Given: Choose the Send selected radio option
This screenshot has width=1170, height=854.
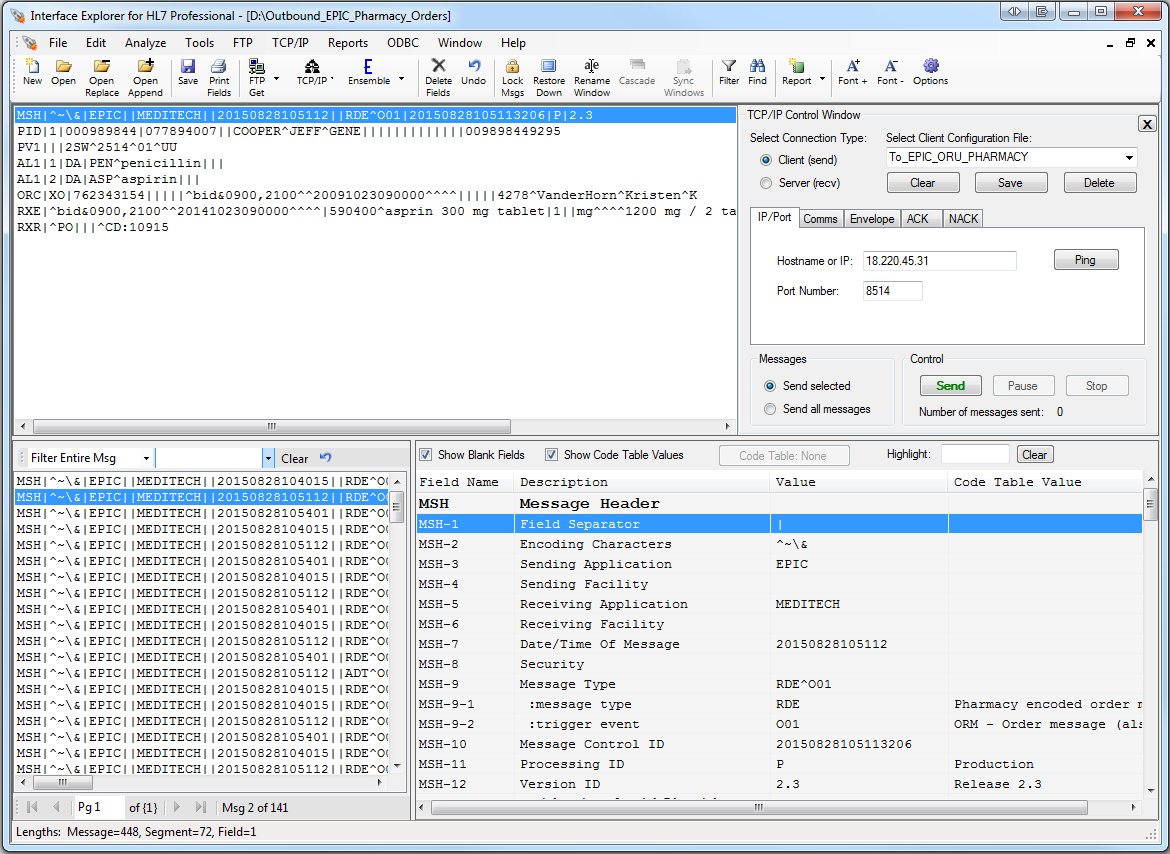Looking at the screenshot, I should point(770,386).
